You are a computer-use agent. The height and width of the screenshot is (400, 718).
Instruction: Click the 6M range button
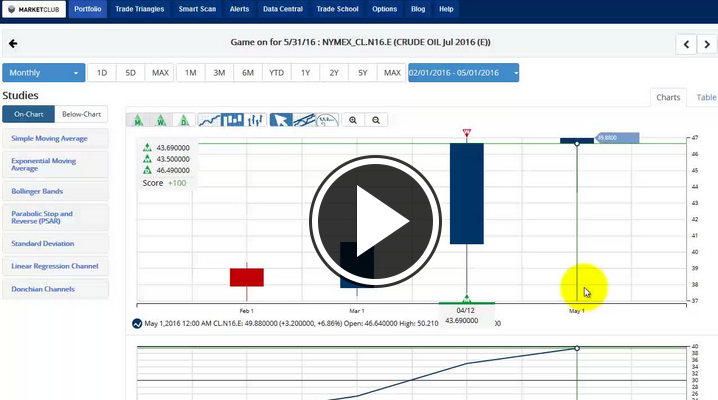247,73
